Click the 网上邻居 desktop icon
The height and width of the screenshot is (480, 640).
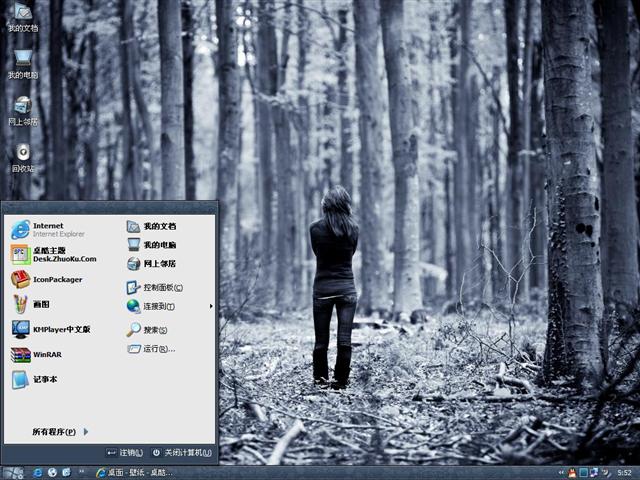click(23, 111)
